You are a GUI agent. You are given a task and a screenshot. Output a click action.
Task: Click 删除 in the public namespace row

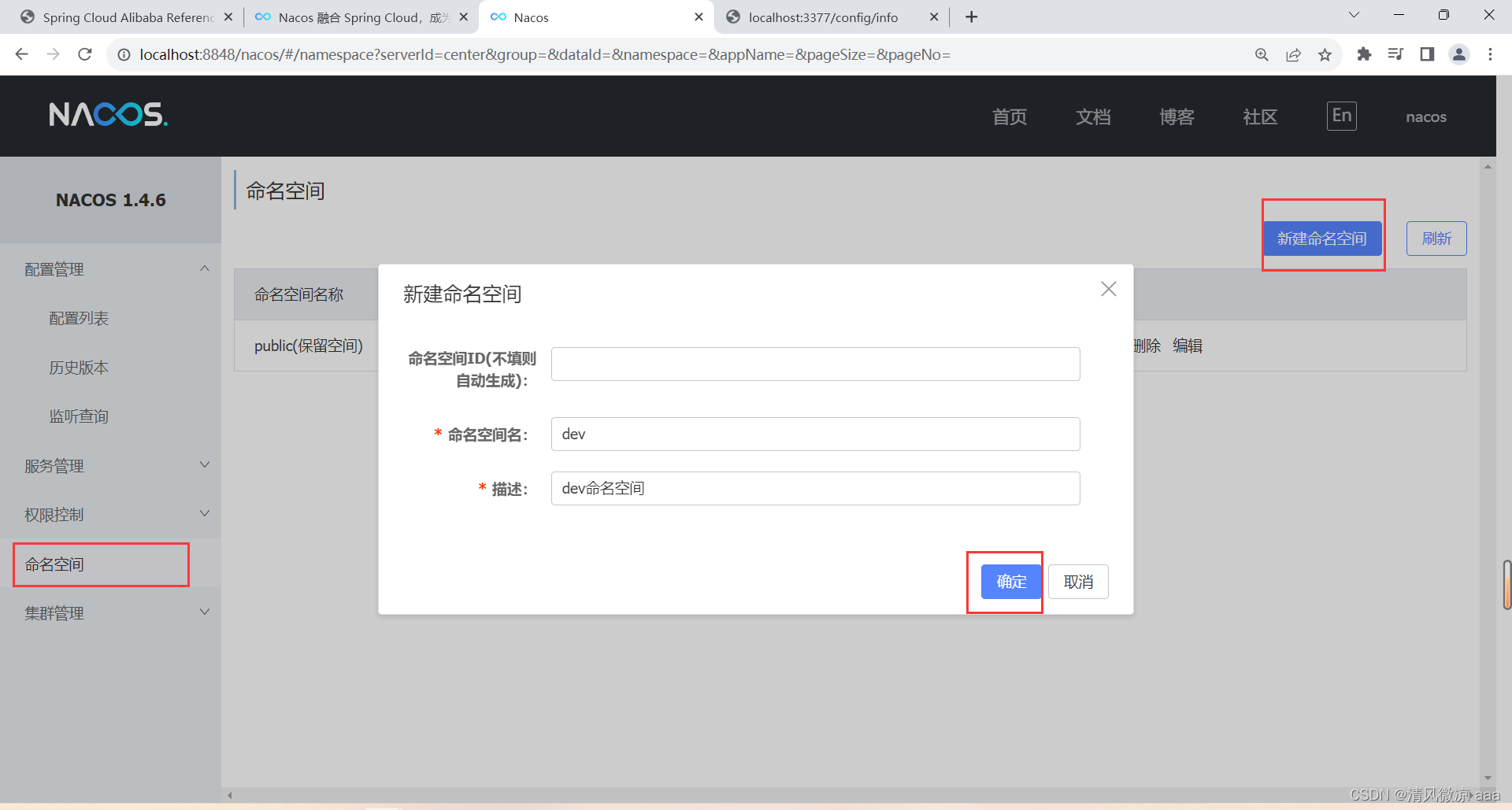[1147, 346]
